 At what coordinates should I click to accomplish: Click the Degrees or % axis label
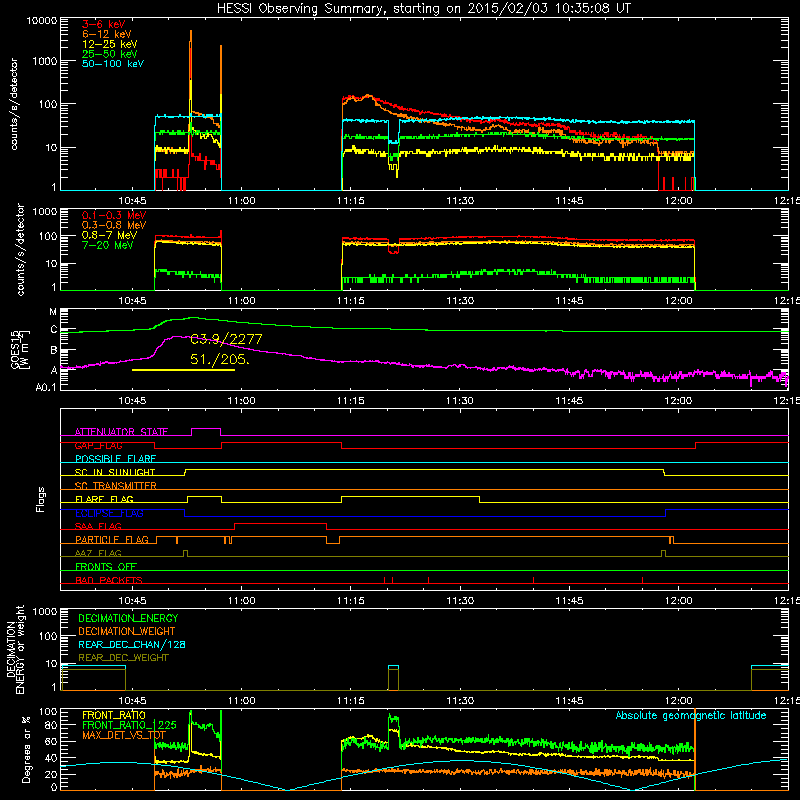coord(26,749)
